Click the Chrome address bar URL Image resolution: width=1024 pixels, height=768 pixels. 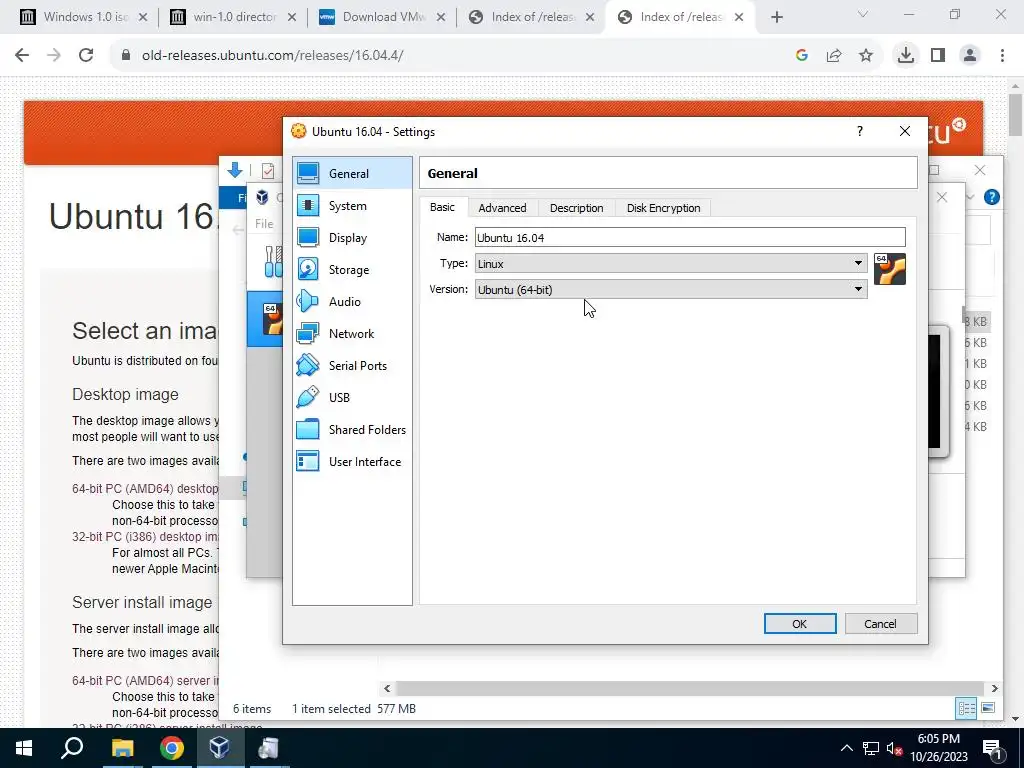272,56
